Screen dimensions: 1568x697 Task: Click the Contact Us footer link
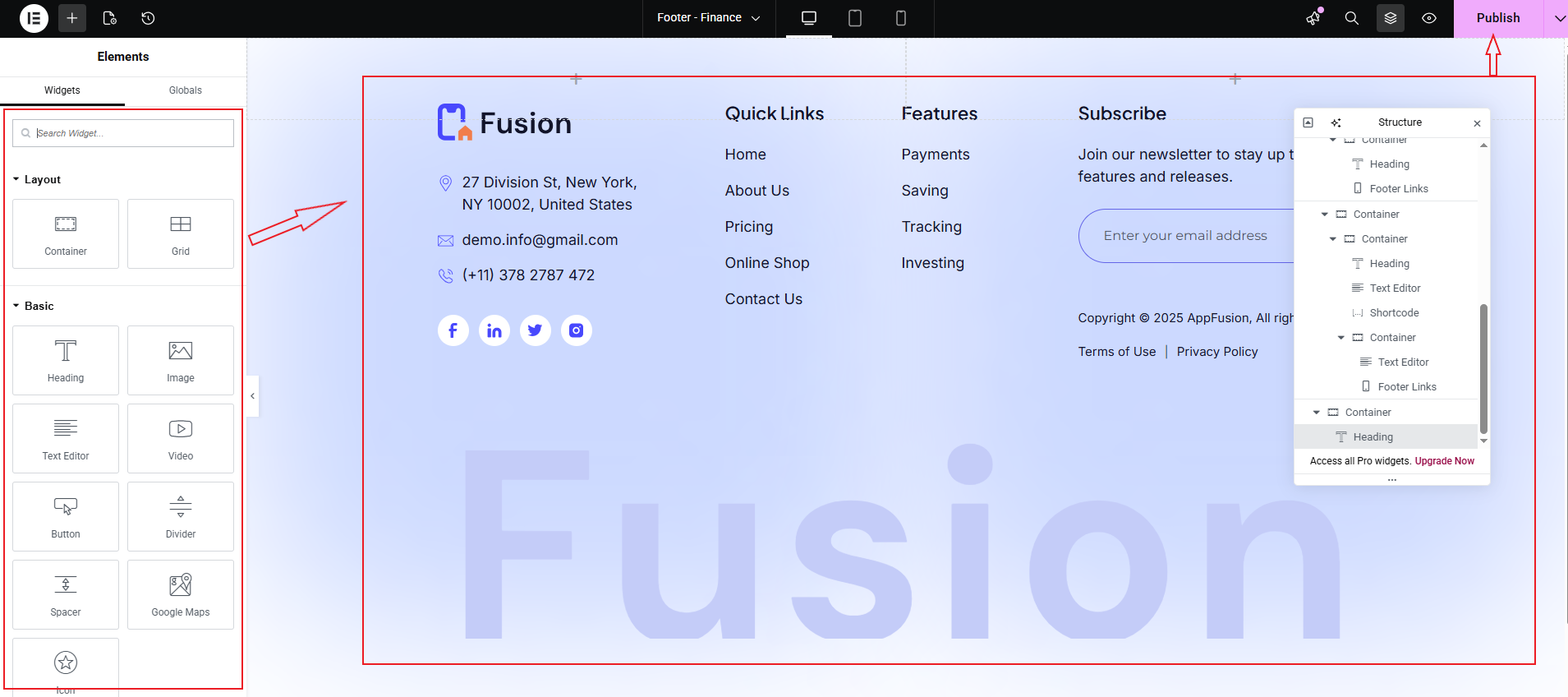pyautogui.click(x=764, y=299)
